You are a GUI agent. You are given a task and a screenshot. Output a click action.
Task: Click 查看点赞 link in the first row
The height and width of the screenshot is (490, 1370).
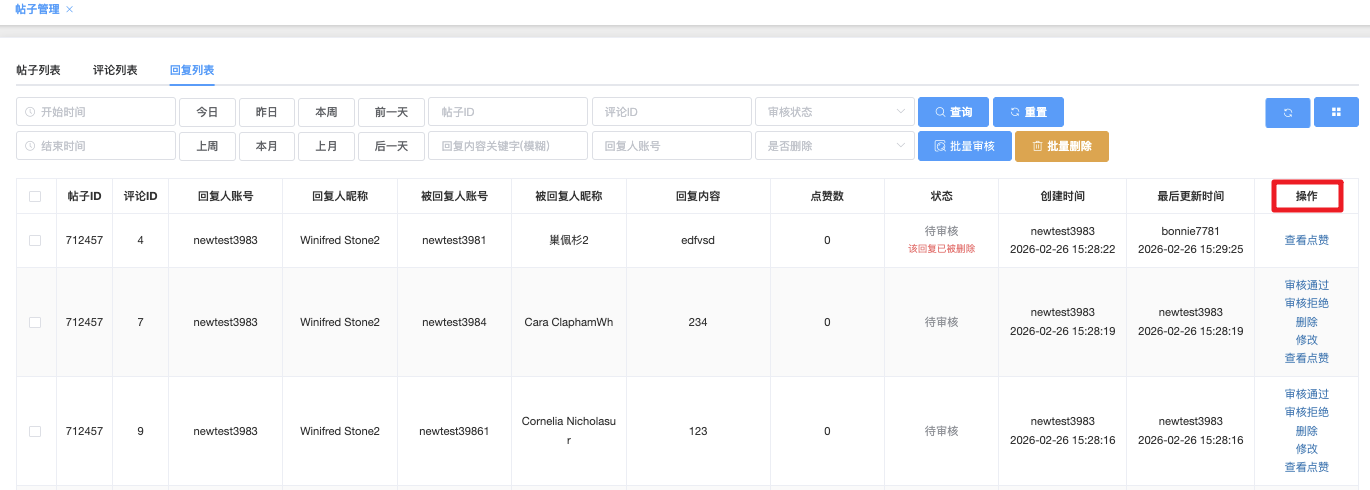pyautogui.click(x=1306, y=240)
